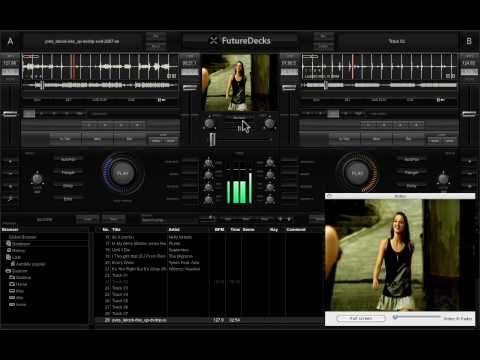Click deck B track overview waveform strip

(379, 85)
